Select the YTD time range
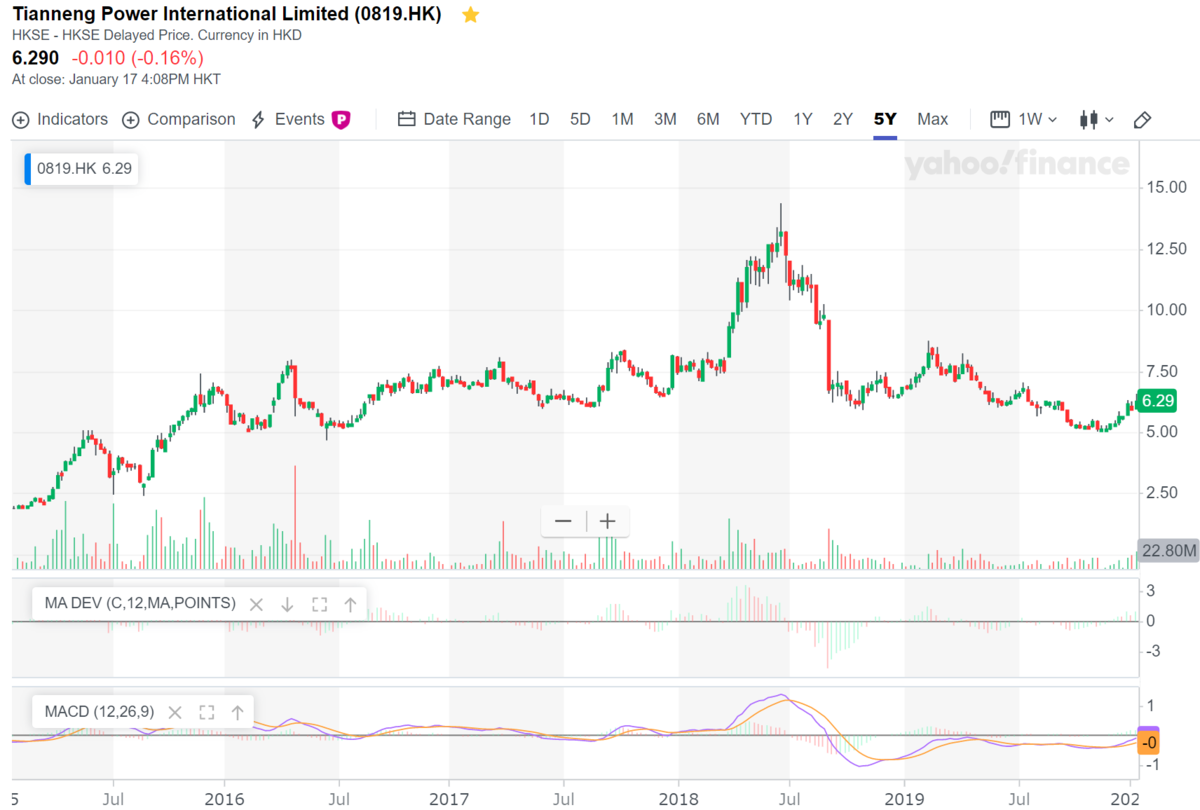The height and width of the screenshot is (810, 1200). pos(756,119)
